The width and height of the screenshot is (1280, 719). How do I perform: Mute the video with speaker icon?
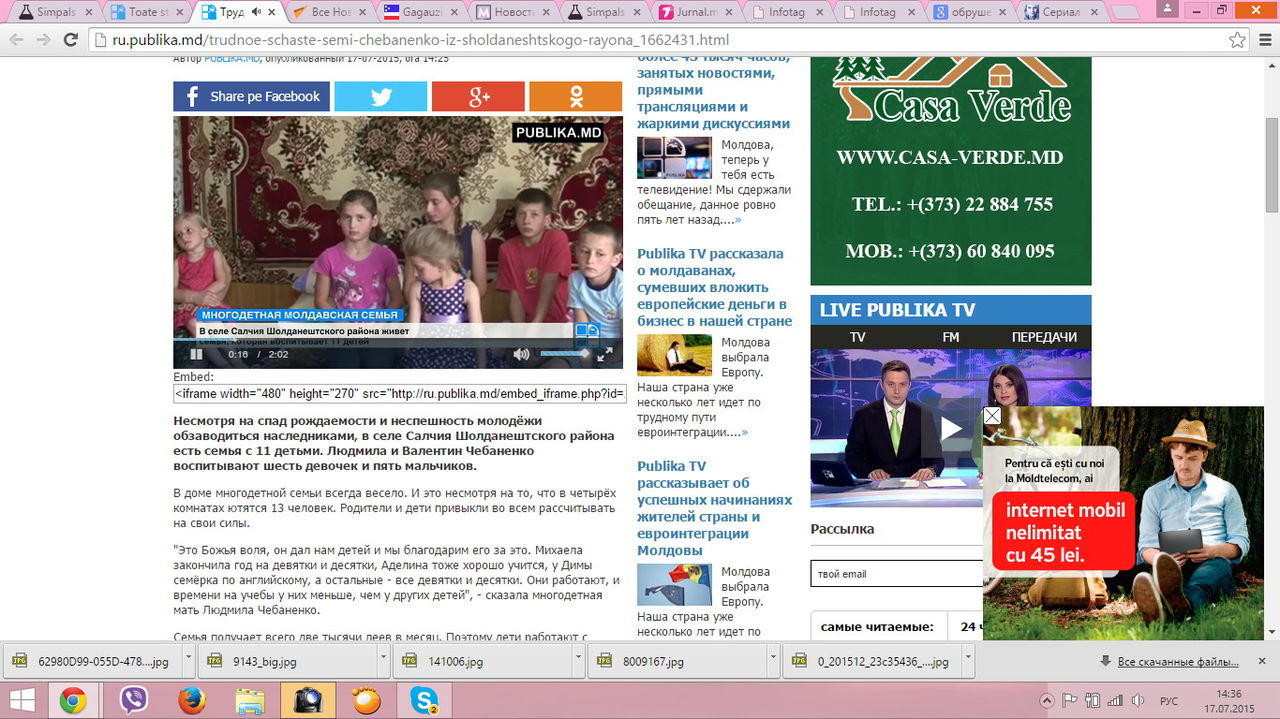pyautogui.click(x=521, y=354)
